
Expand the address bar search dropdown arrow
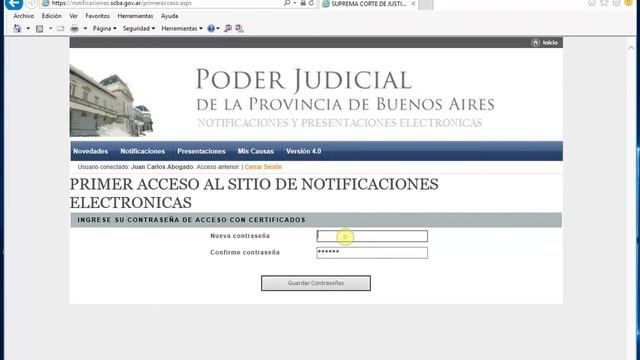tap(295, 3)
